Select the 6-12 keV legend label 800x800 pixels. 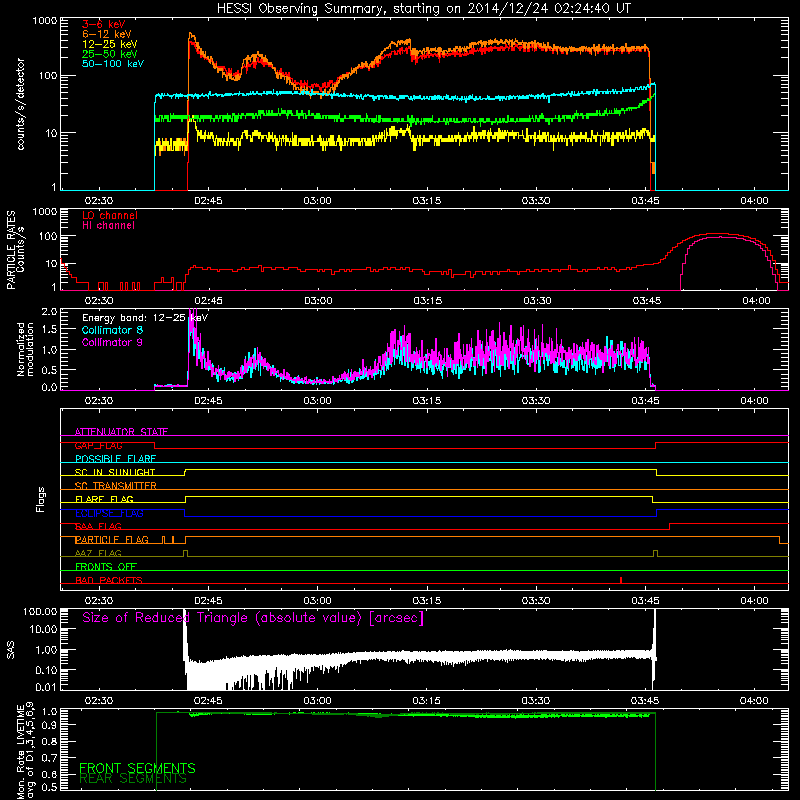(x=107, y=34)
